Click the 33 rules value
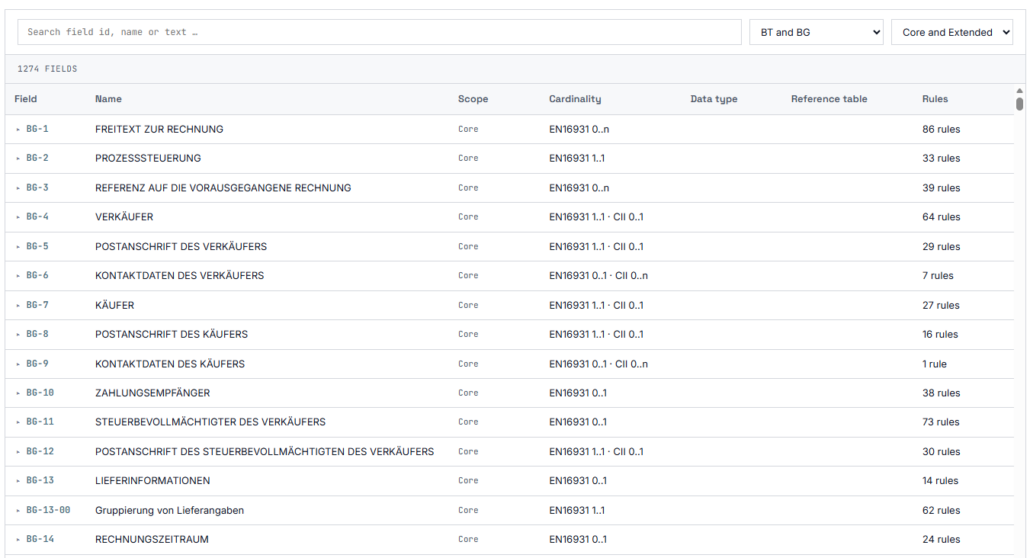 [941, 158]
